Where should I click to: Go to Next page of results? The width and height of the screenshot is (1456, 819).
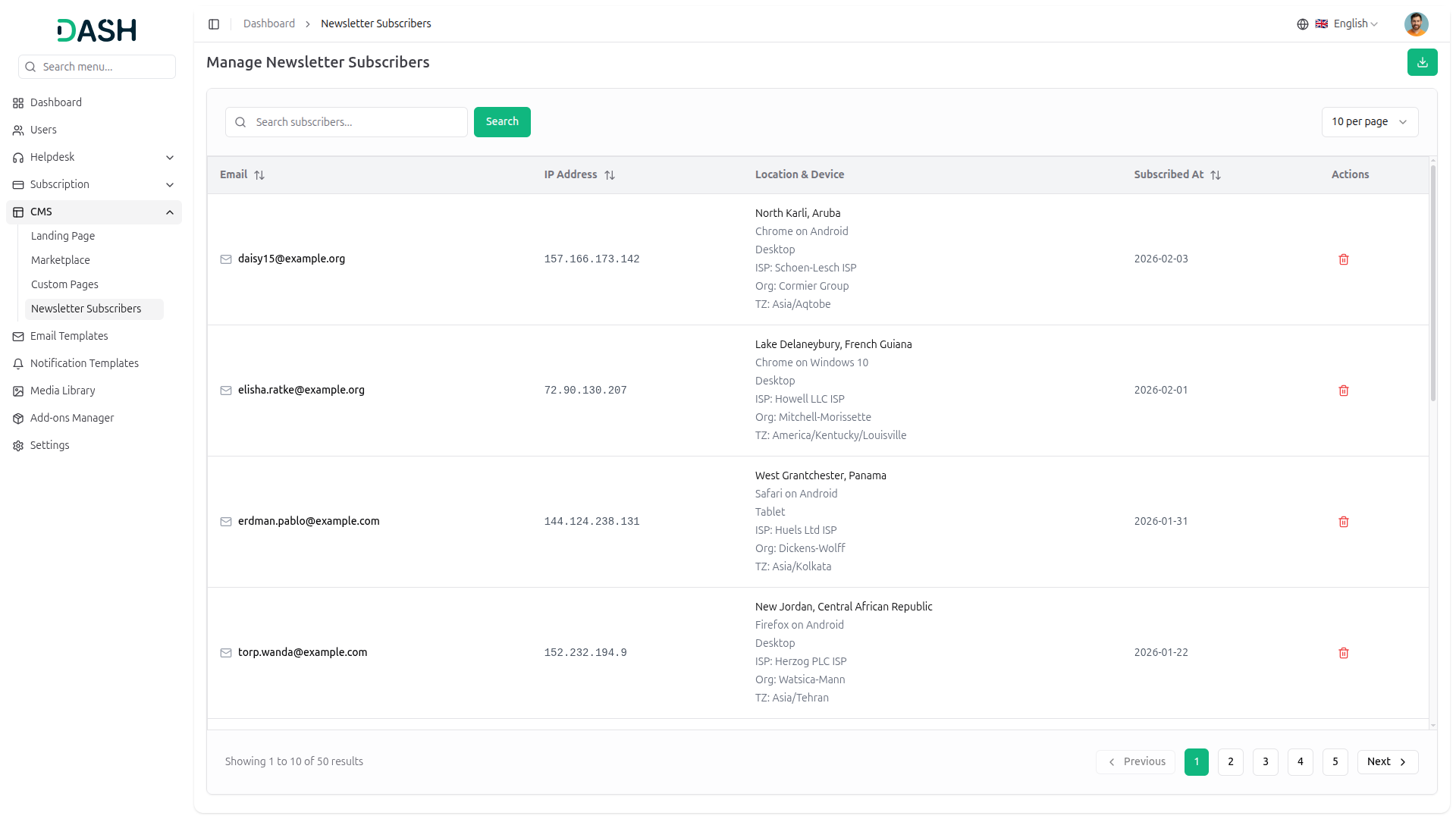click(x=1386, y=761)
